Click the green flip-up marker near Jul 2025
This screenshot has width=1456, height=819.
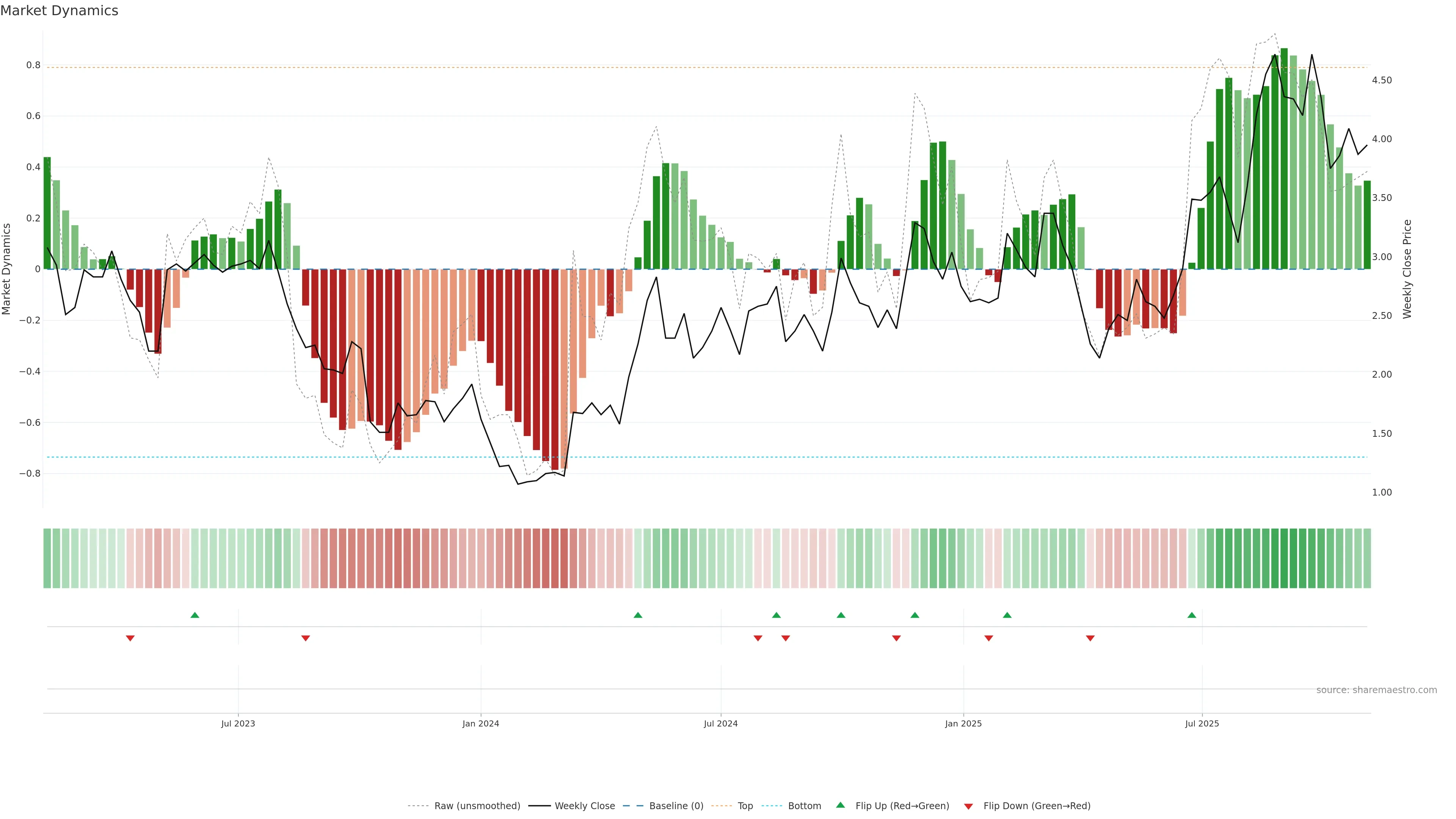point(1191,615)
